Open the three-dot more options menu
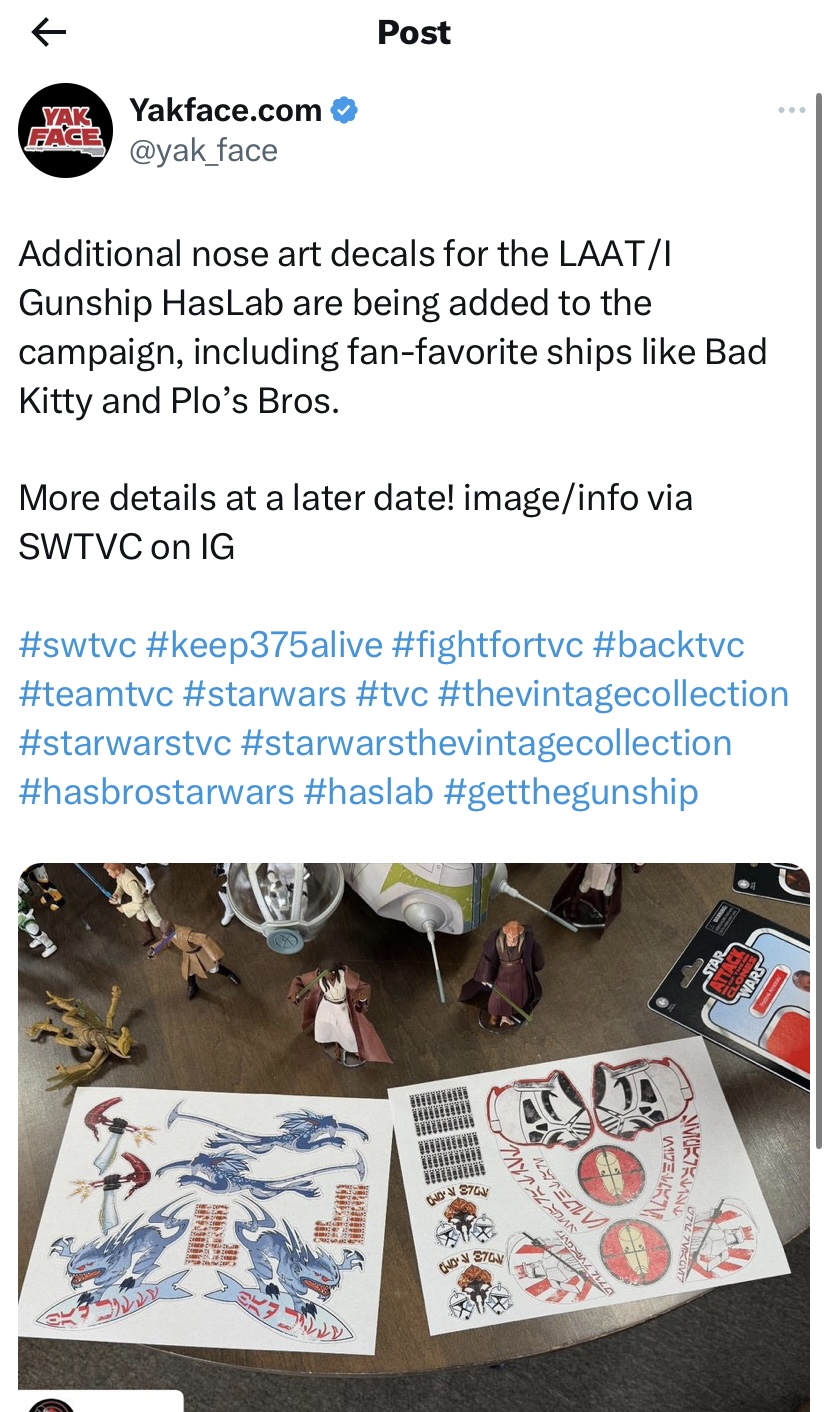 point(791,110)
